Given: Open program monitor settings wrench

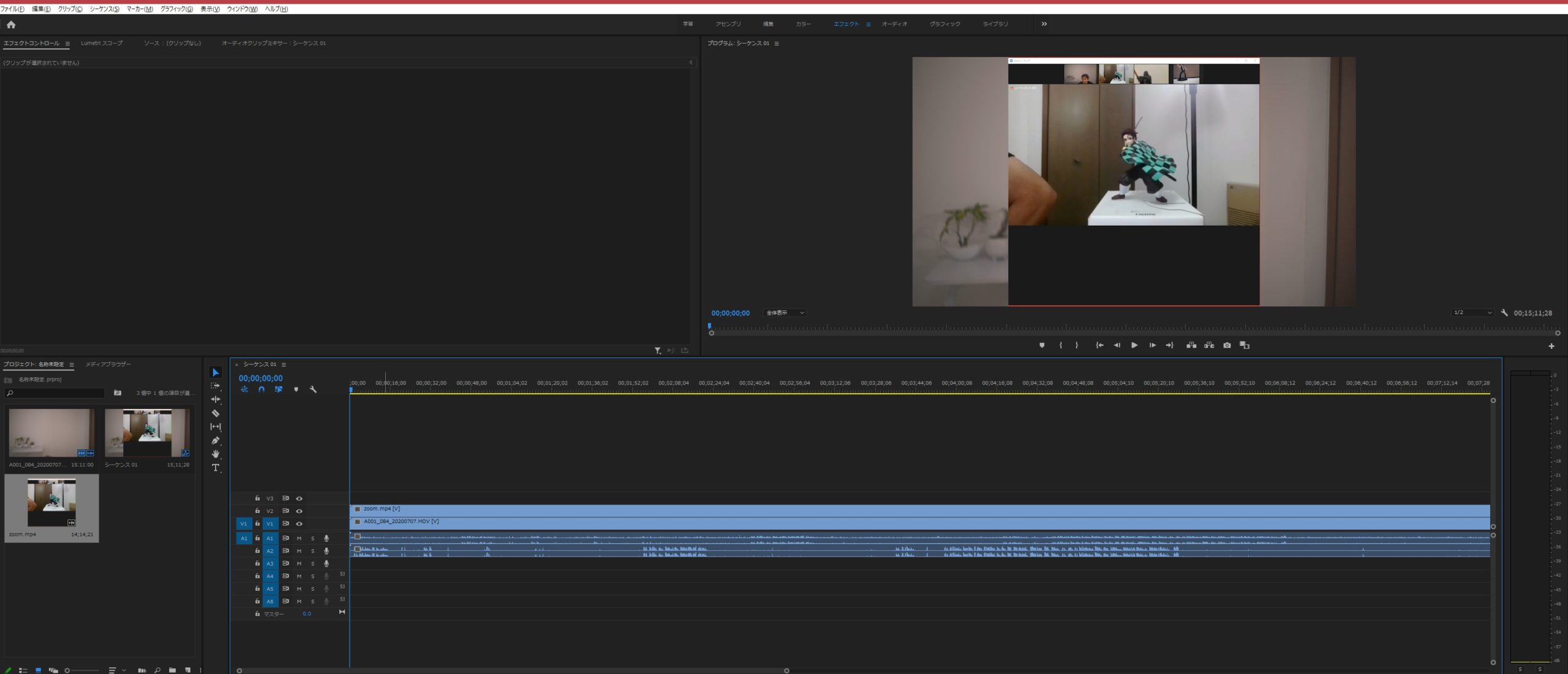Looking at the screenshot, I should point(1504,313).
